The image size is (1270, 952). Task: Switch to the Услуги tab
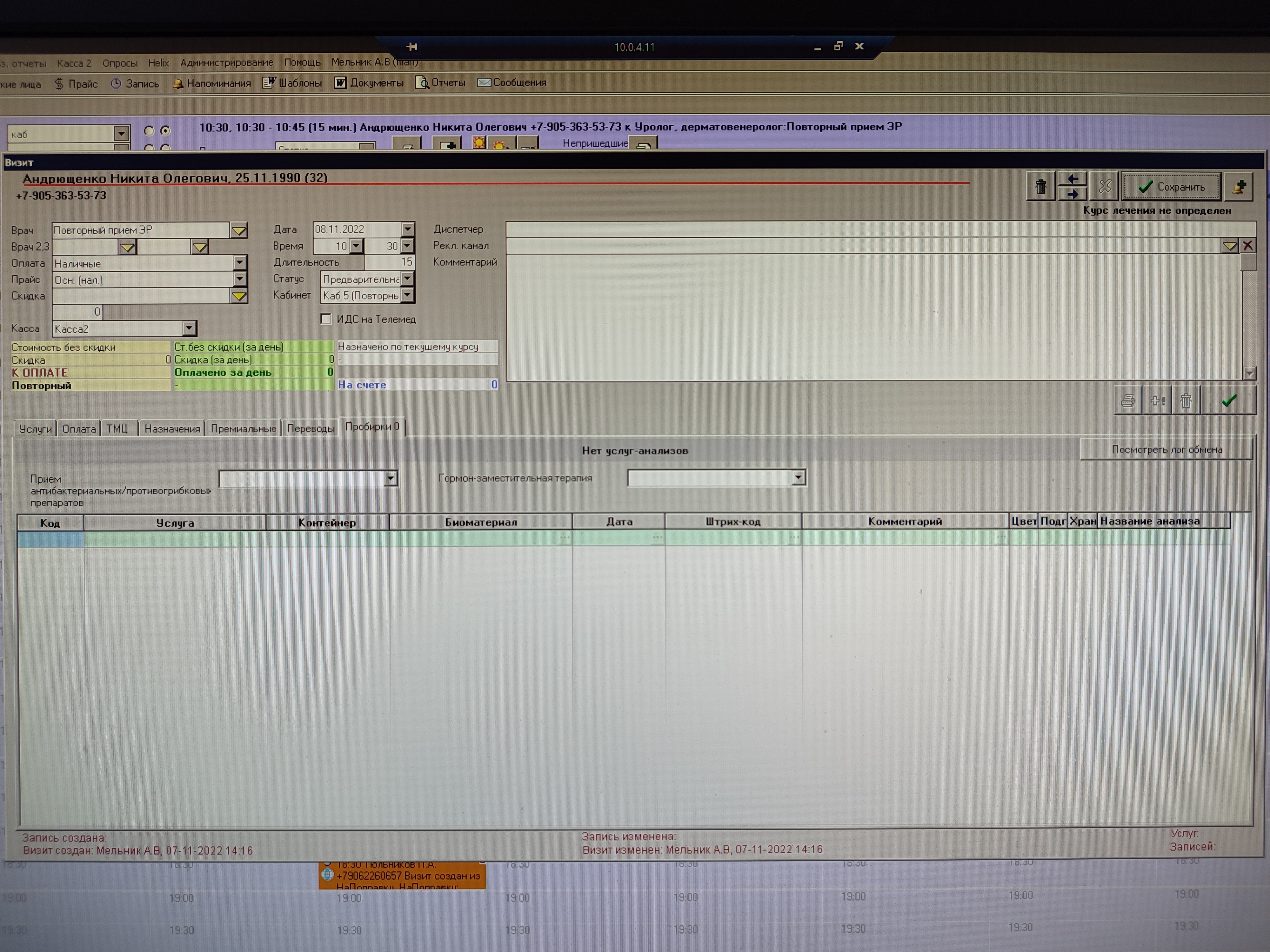pyautogui.click(x=35, y=429)
